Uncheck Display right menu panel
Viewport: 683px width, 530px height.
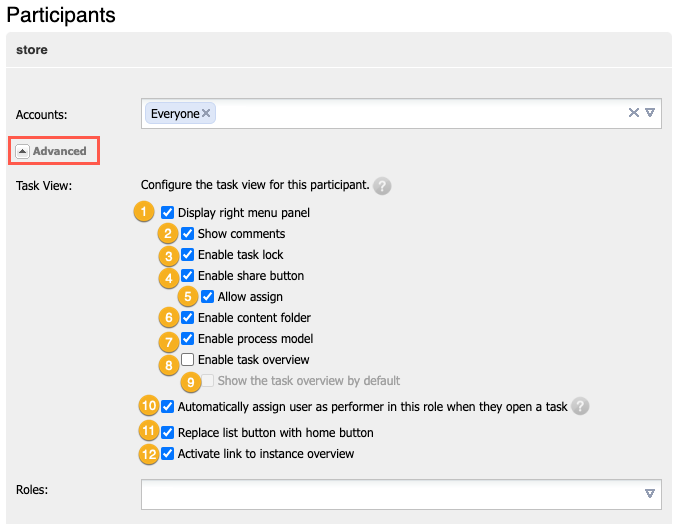click(168, 212)
